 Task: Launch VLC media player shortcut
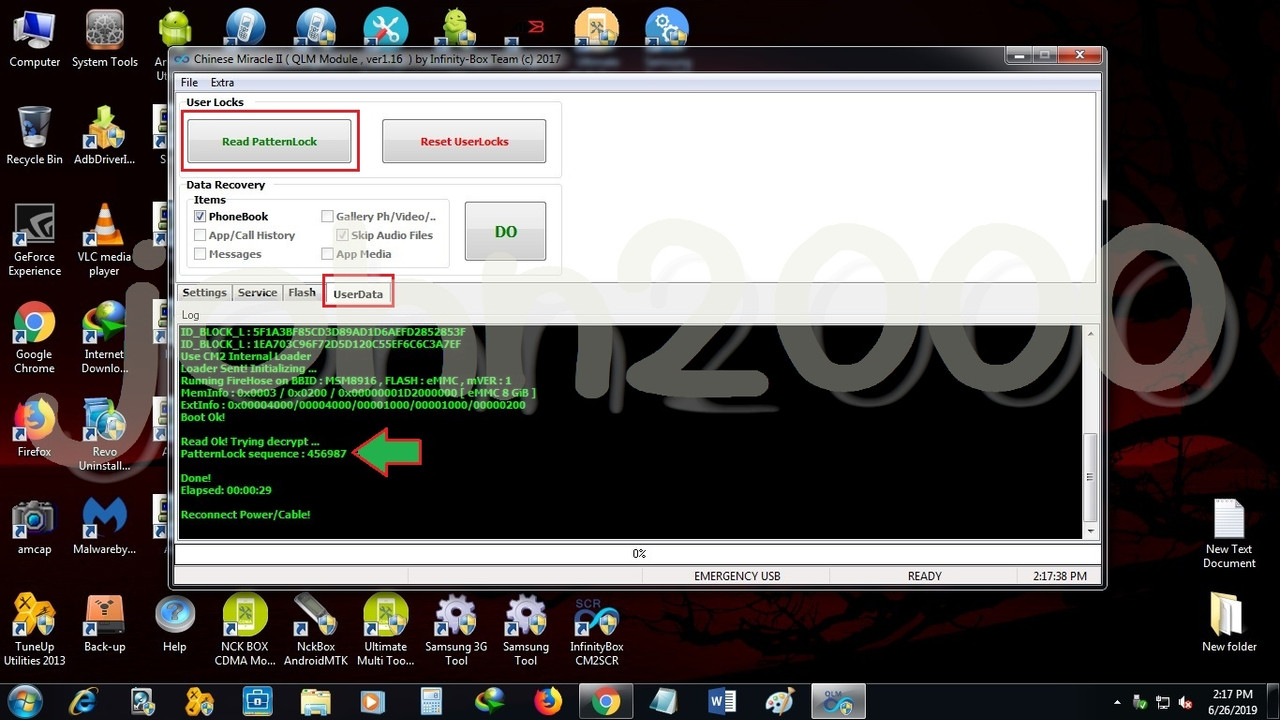pos(104,240)
